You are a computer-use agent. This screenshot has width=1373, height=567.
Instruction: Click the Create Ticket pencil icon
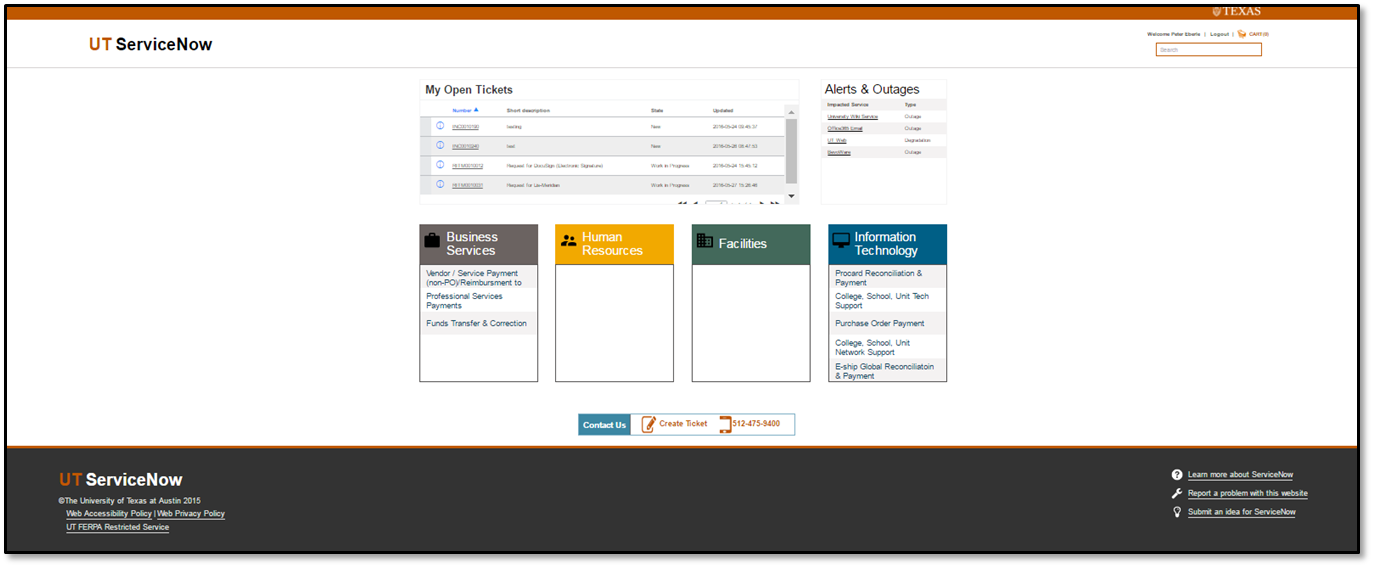coord(648,424)
